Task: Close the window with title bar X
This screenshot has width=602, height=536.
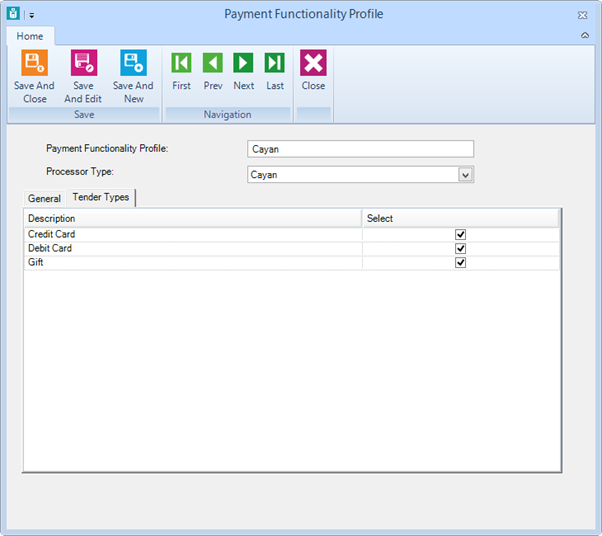Action: point(582,15)
